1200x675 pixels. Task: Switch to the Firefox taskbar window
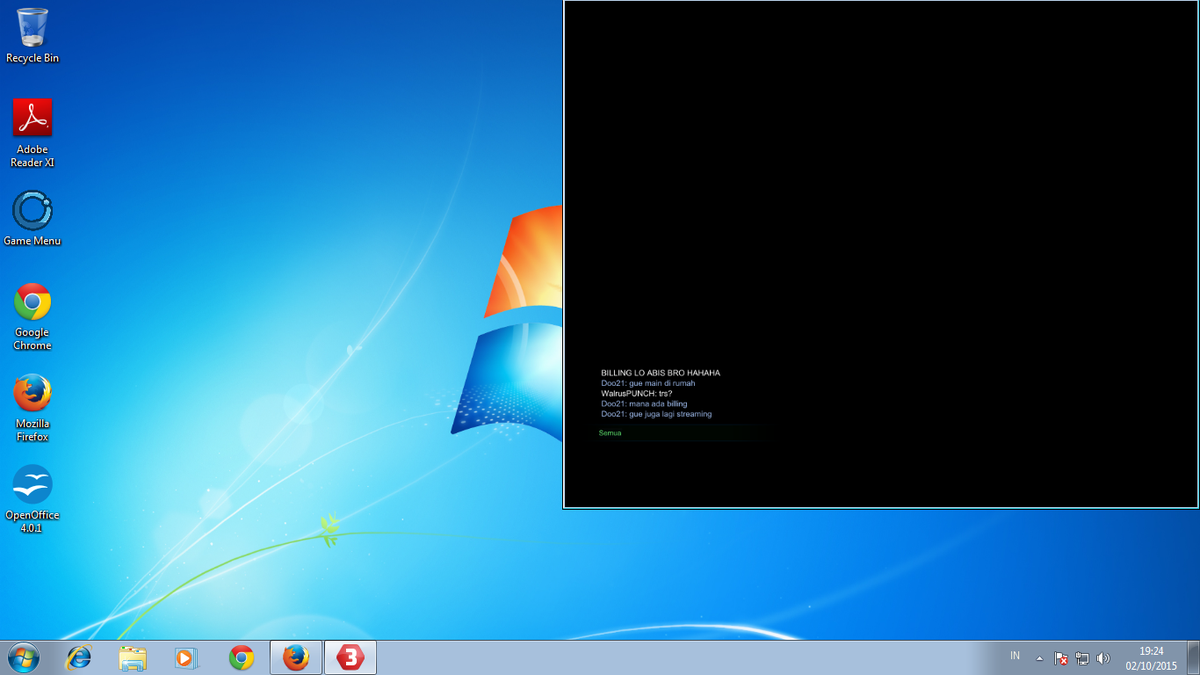(296, 657)
